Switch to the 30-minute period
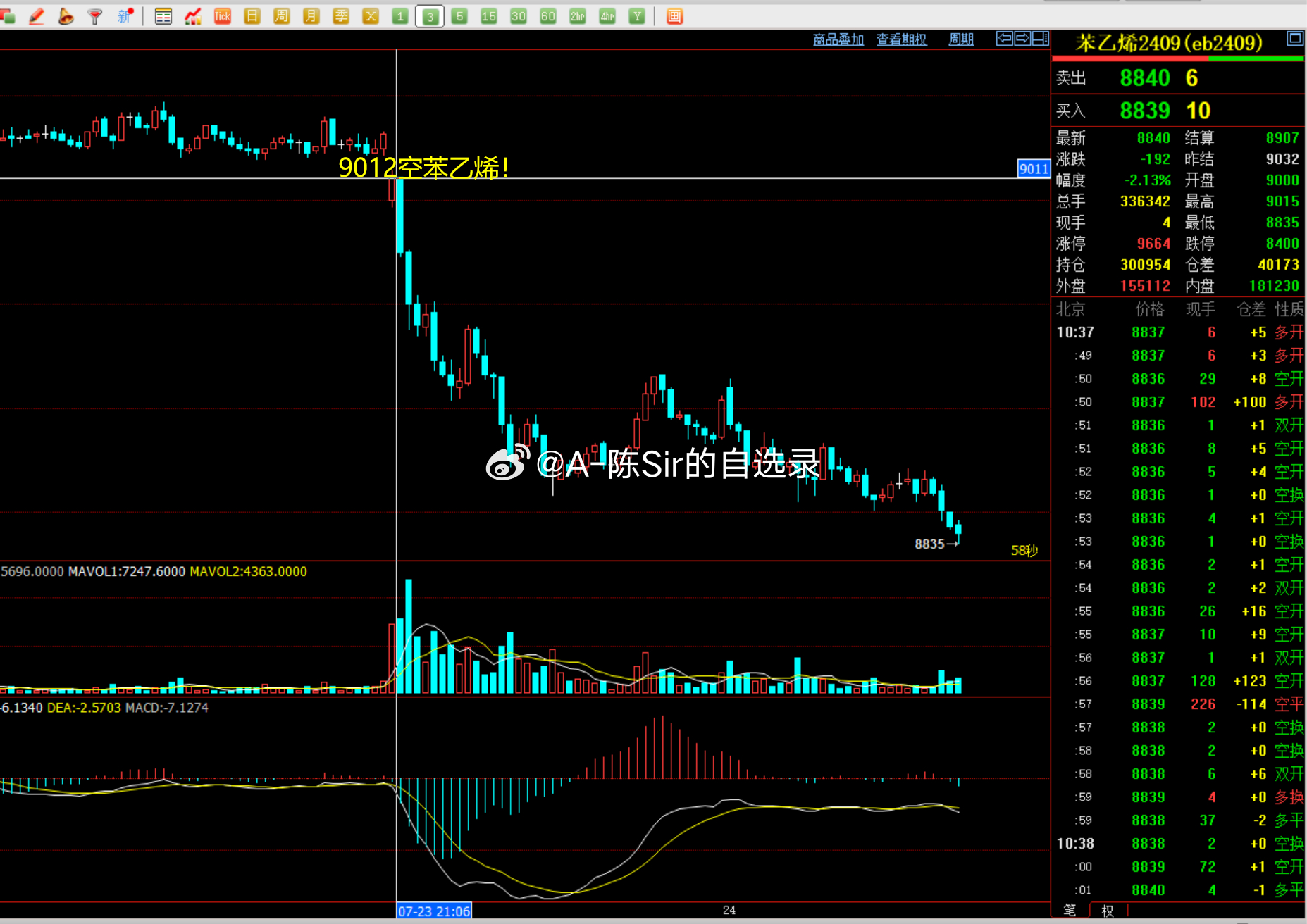The width and height of the screenshot is (1307, 924). [519, 16]
